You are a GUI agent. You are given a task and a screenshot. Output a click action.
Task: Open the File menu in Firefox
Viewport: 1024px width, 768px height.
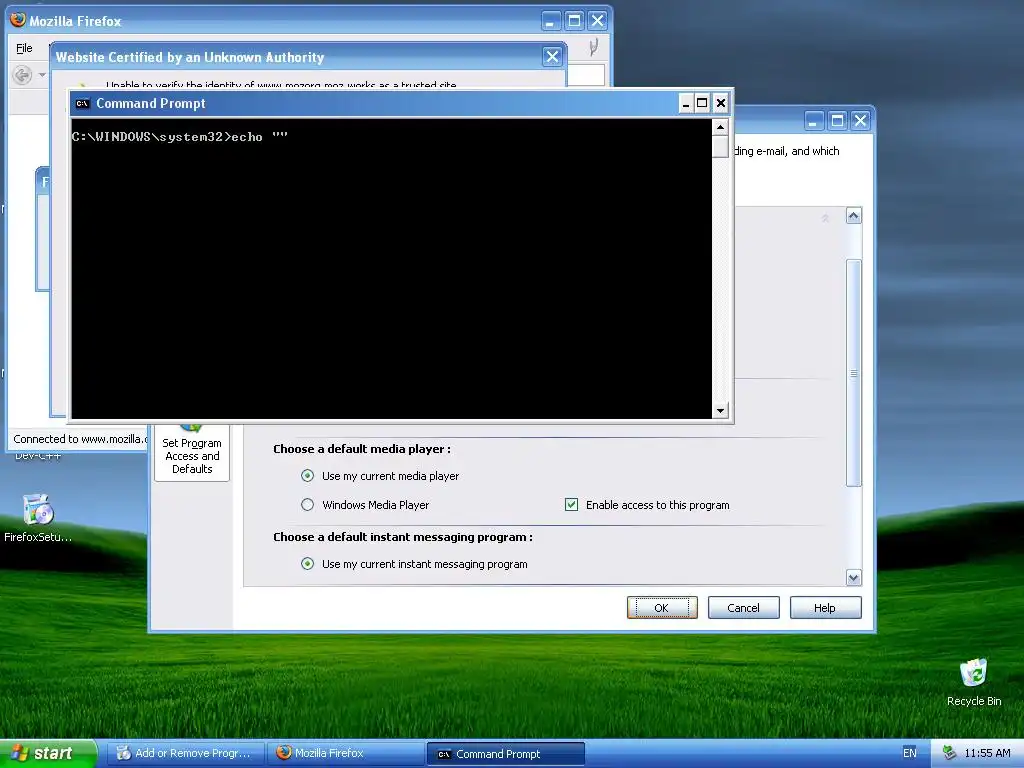pos(24,48)
